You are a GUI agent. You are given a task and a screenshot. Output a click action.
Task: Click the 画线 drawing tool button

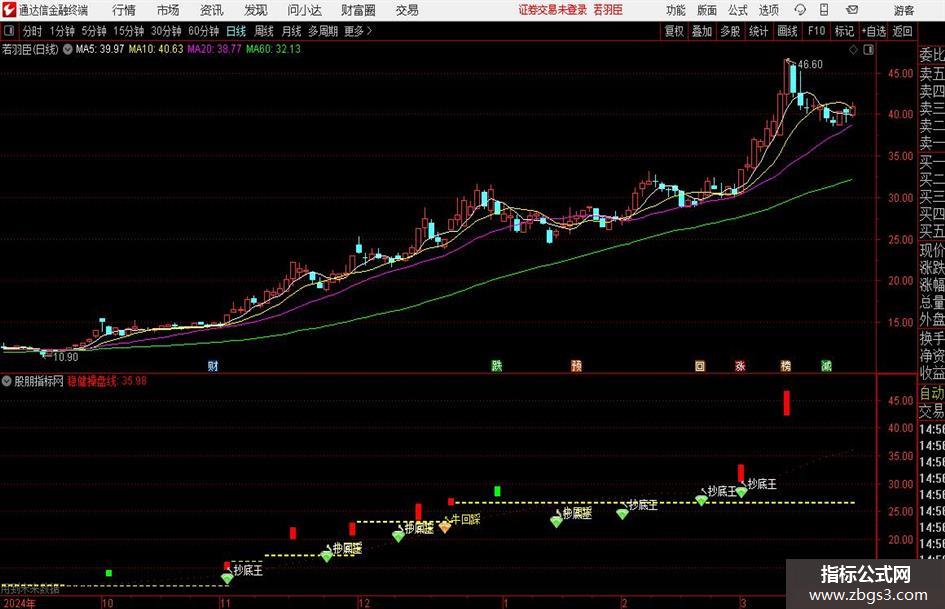click(x=787, y=31)
